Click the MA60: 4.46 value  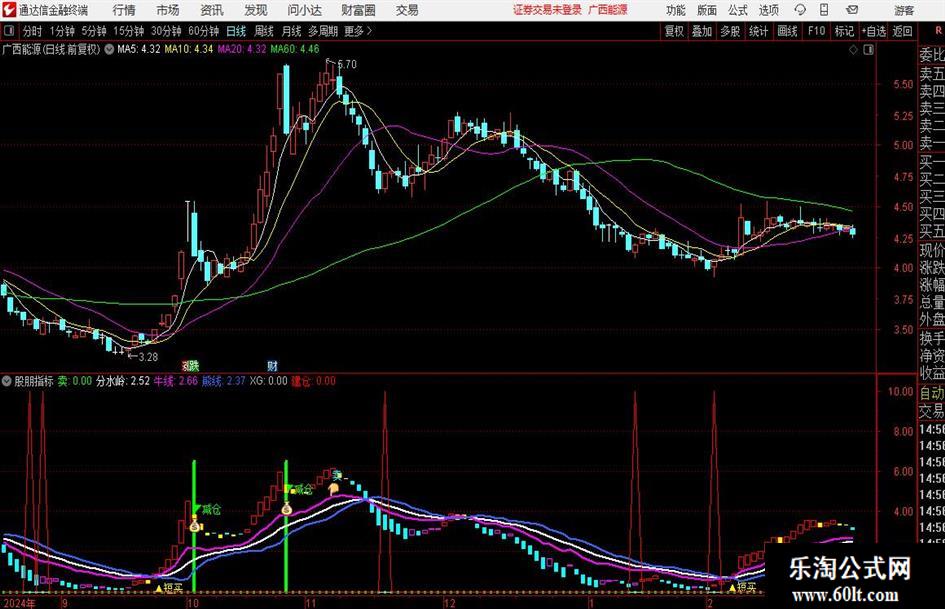(x=295, y=49)
